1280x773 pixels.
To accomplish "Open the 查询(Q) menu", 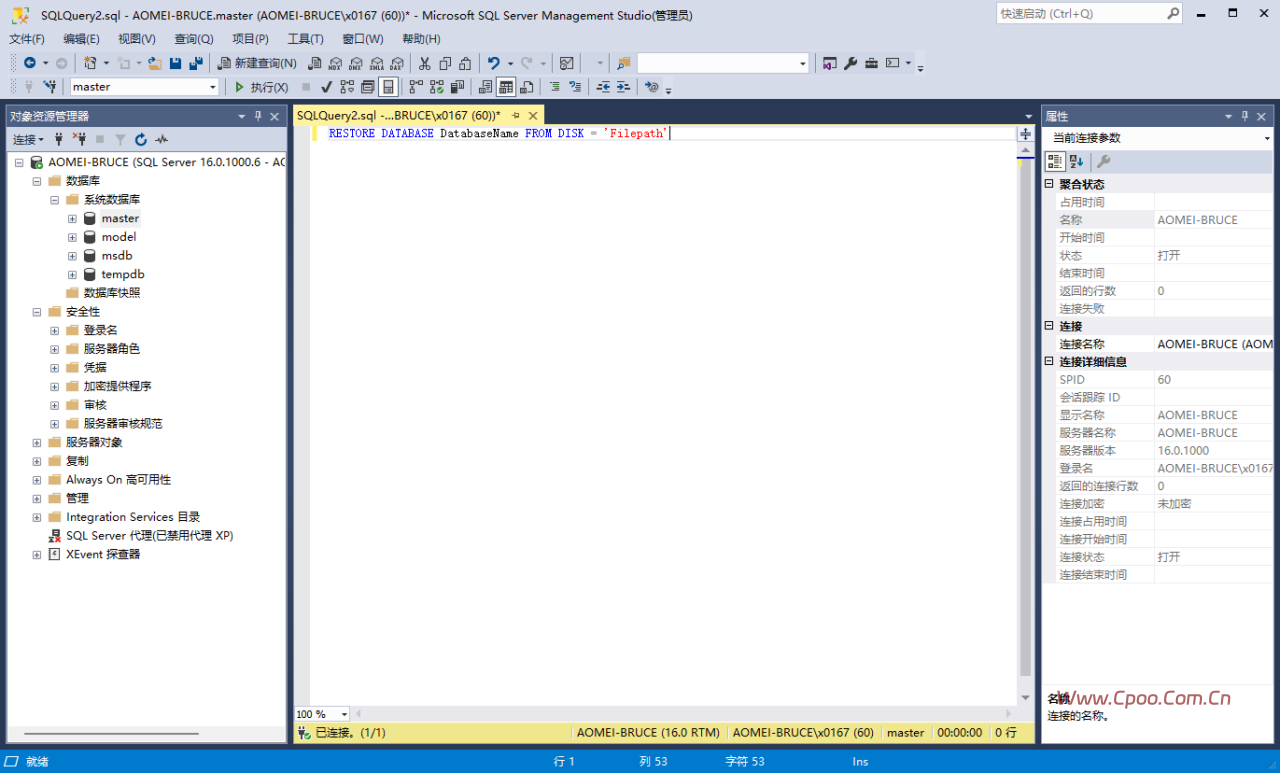I will point(194,39).
